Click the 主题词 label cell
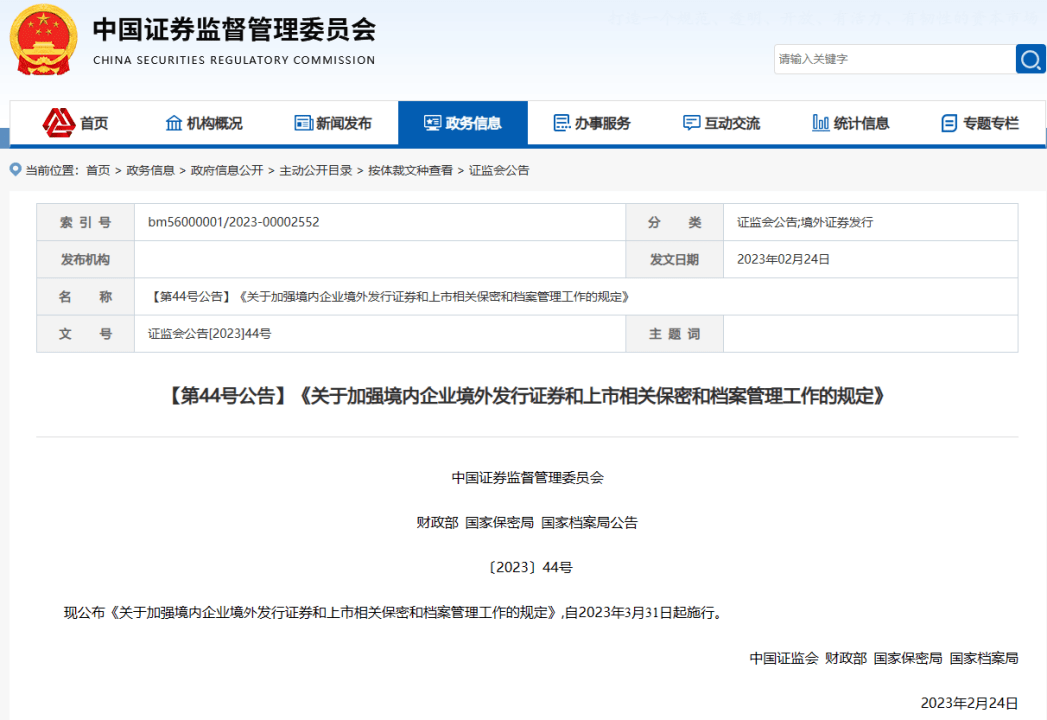 pos(674,333)
